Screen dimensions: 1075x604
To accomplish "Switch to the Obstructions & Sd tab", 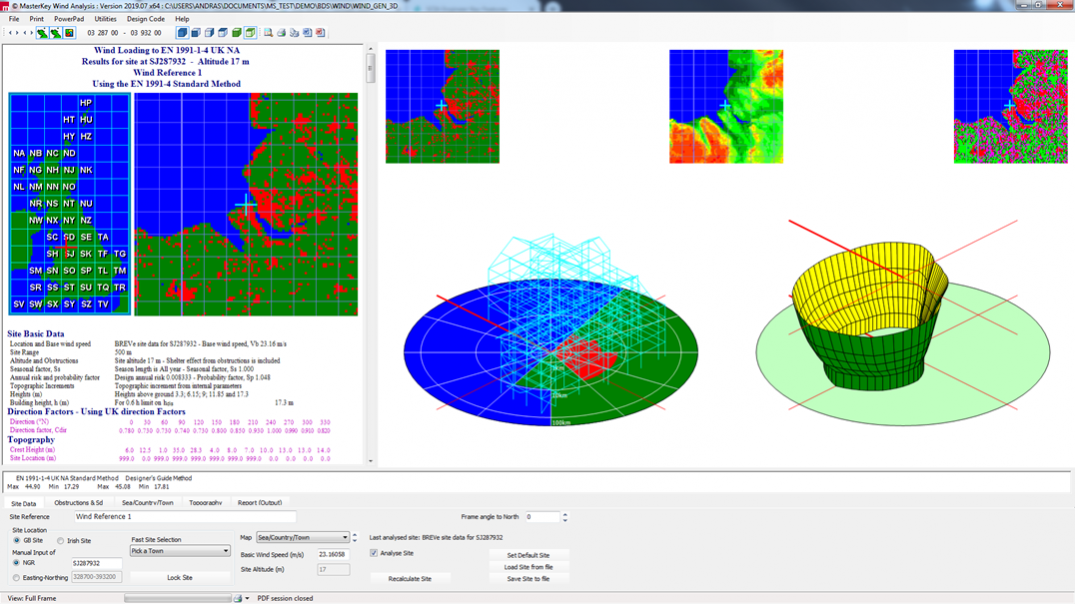I will (x=78, y=503).
